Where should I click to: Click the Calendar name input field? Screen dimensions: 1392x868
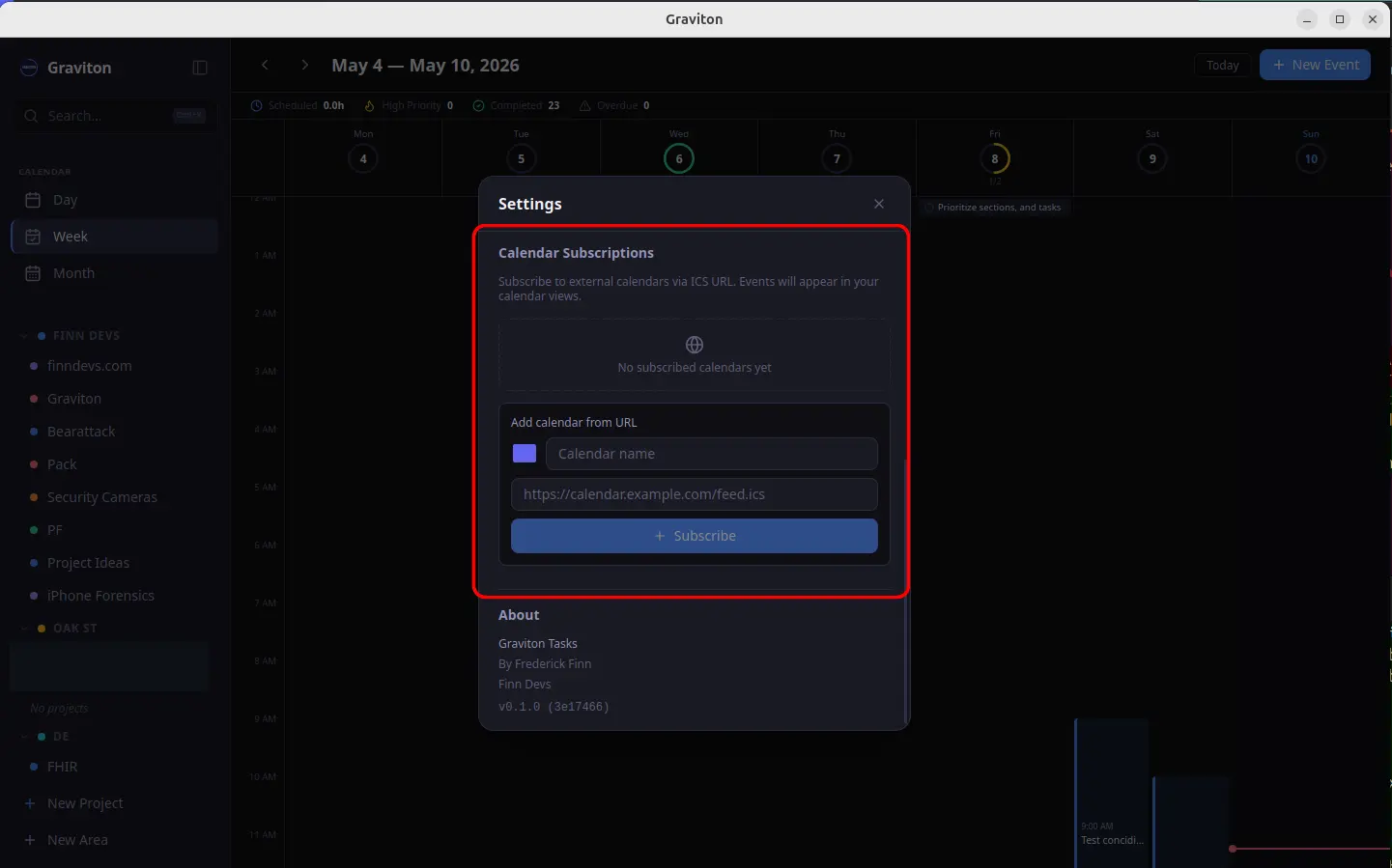click(x=712, y=454)
